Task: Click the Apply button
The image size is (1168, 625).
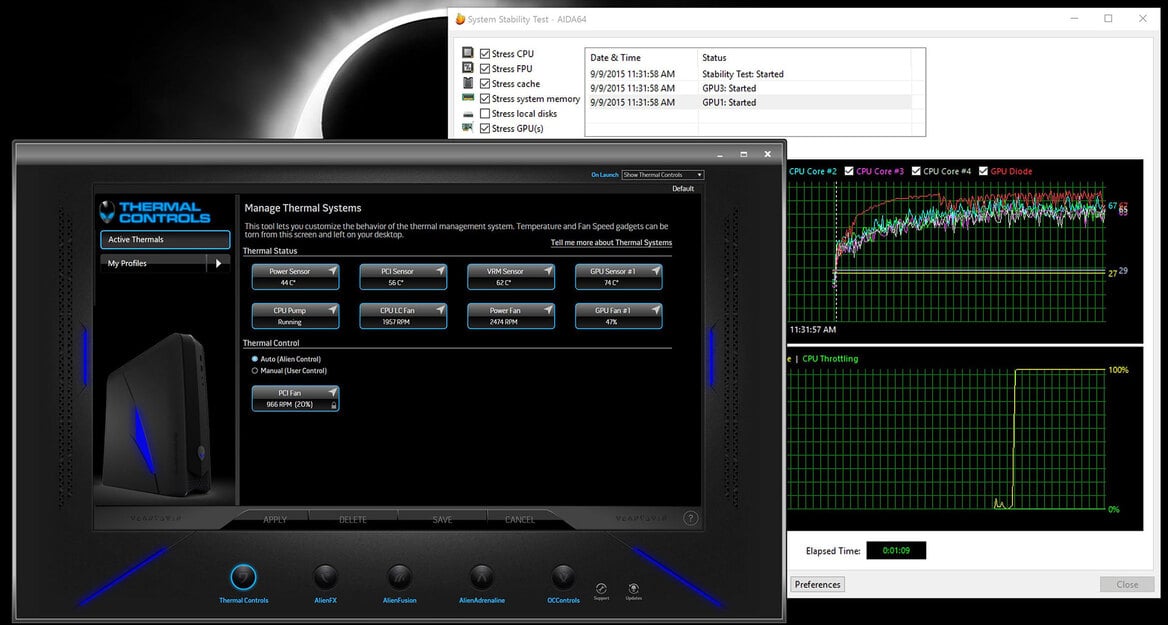Action: (275, 519)
